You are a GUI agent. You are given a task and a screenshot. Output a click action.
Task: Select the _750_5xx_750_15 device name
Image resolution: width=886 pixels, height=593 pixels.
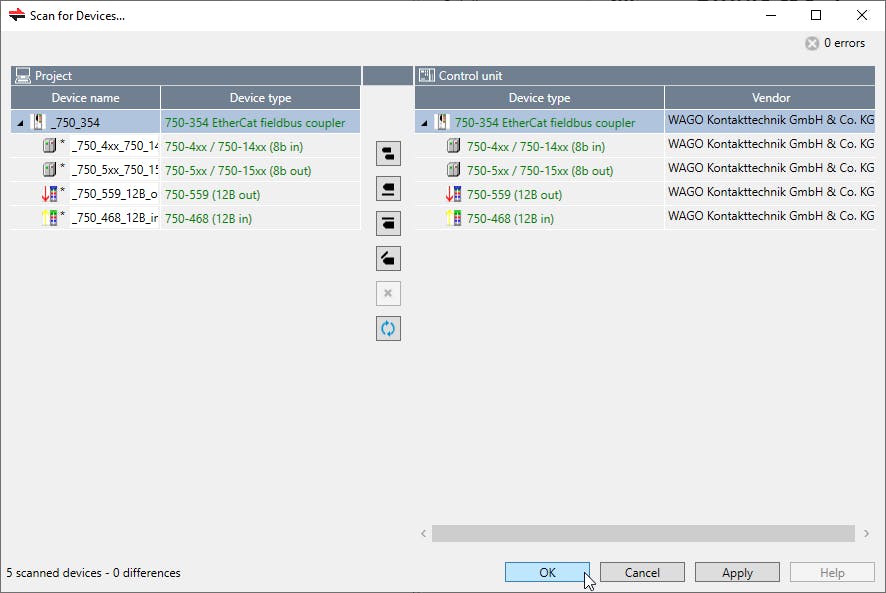(x=115, y=170)
